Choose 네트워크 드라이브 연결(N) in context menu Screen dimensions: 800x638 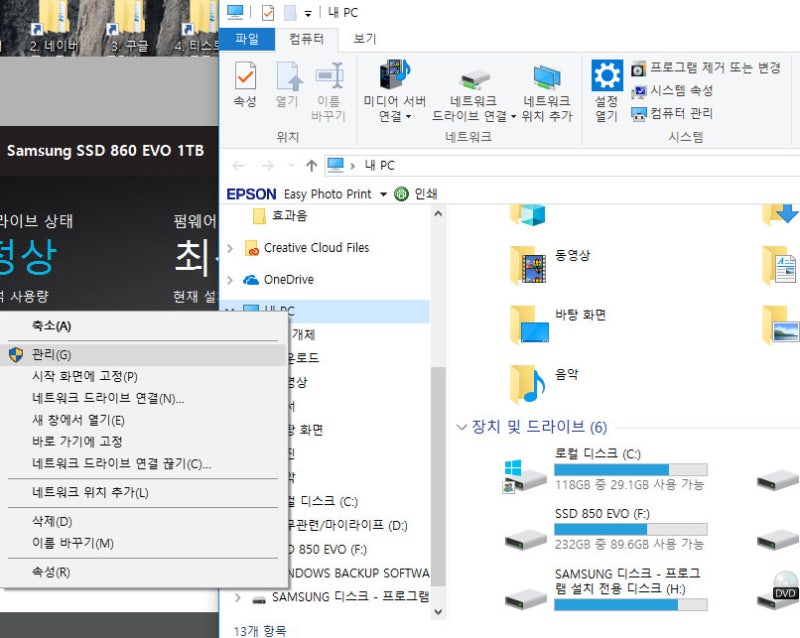pos(143,398)
